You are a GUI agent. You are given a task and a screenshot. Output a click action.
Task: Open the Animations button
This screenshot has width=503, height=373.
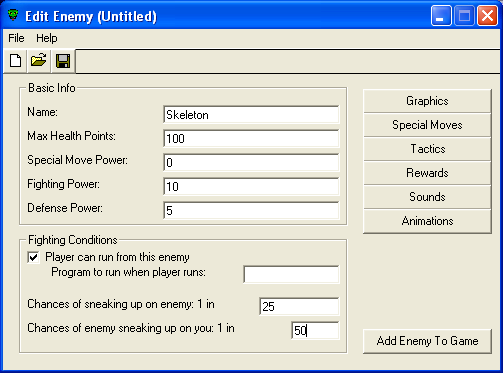tap(427, 221)
